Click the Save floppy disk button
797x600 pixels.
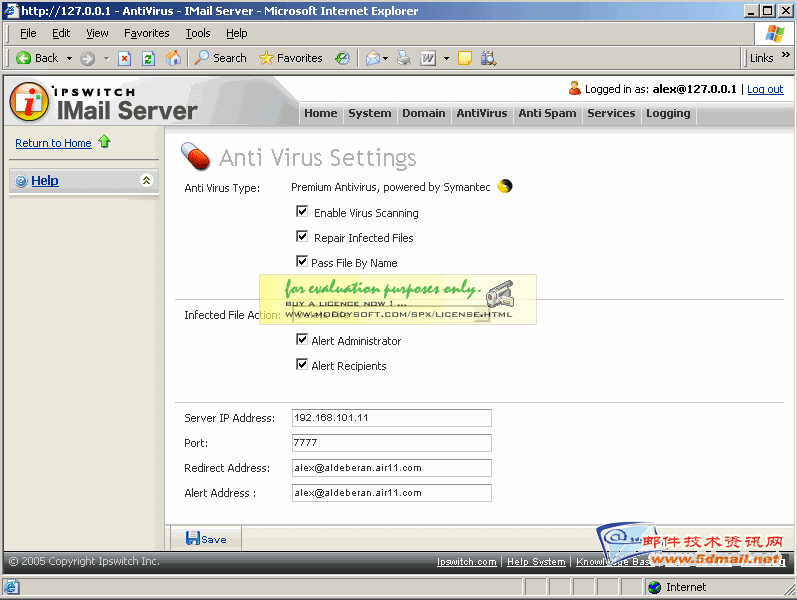point(205,538)
